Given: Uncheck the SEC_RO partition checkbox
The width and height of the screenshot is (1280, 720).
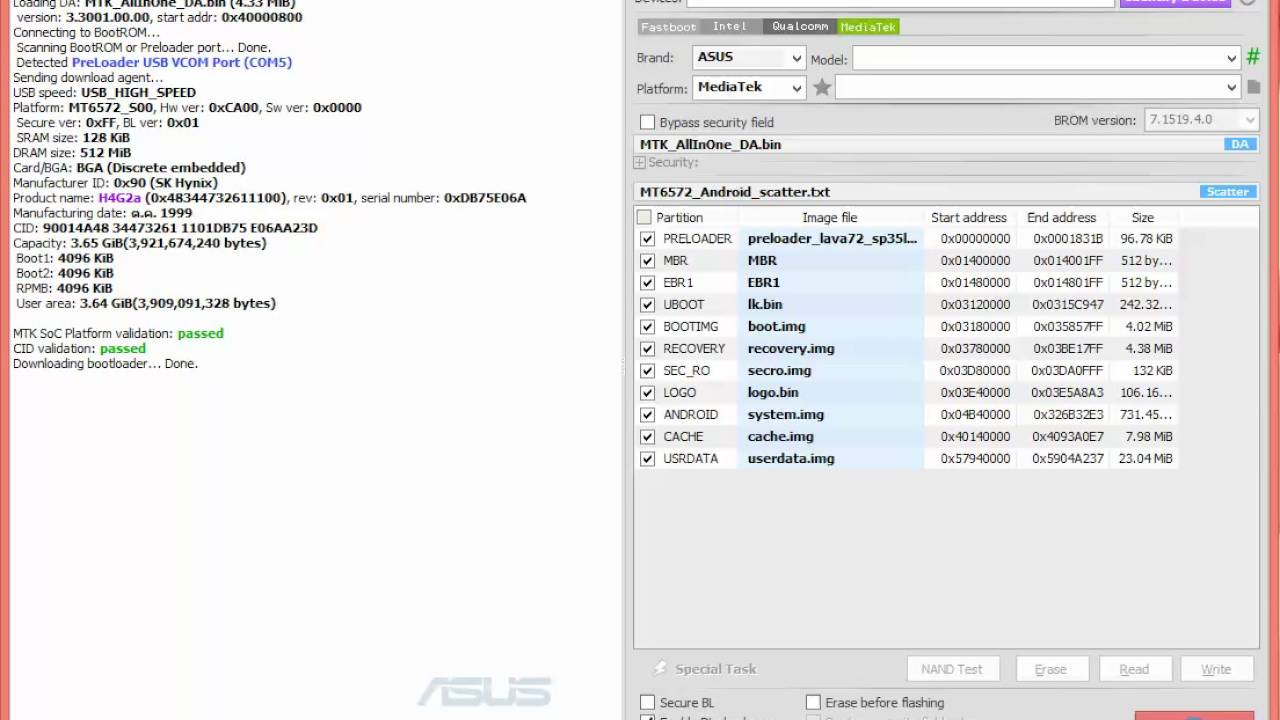Looking at the screenshot, I should point(647,371).
